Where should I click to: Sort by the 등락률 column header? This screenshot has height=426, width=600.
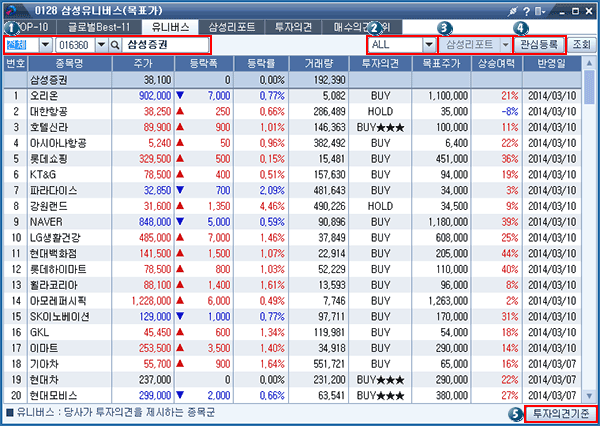261,64
